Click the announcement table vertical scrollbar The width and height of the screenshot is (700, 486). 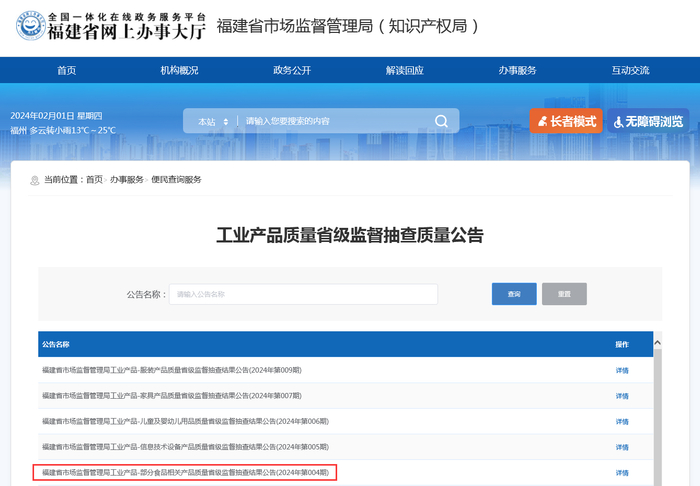[x=657, y=415]
